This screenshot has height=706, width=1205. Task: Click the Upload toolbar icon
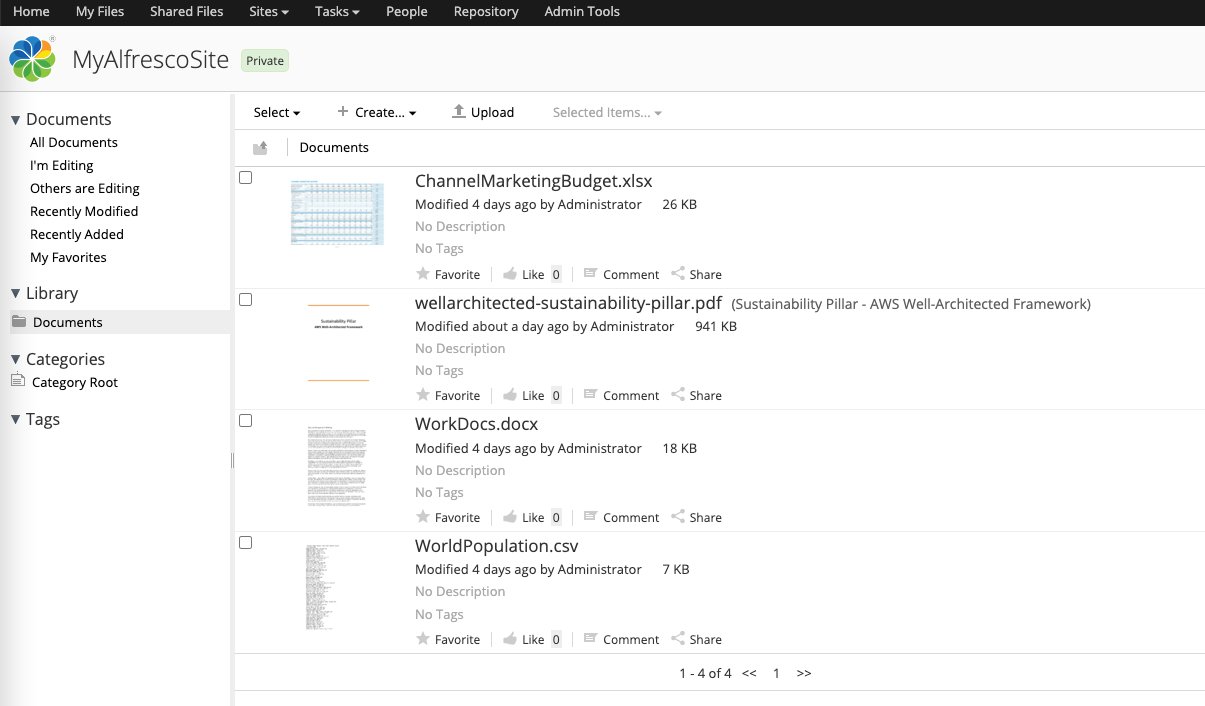(x=459, y=112)
